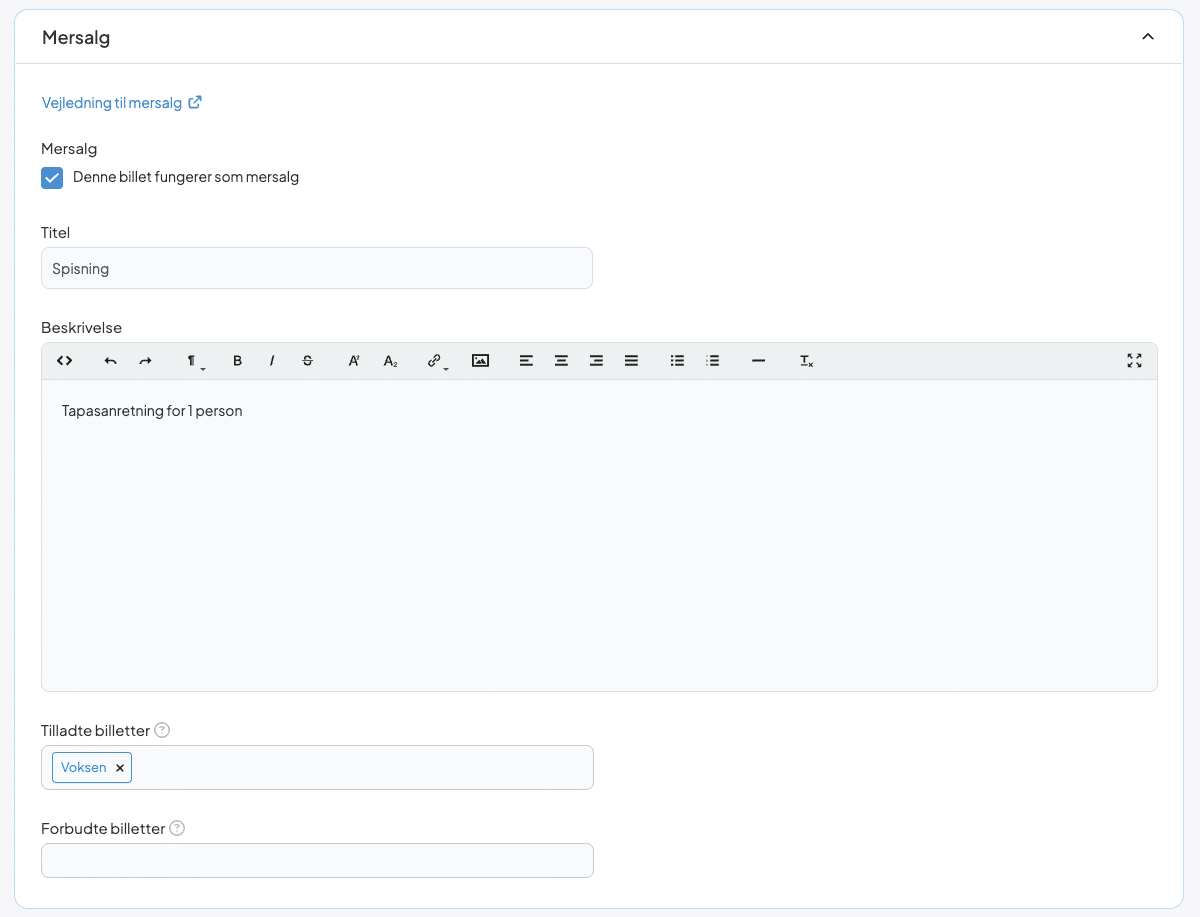This screenshot has height=917, width=1200.
Task: Apply bold formatting in the description editor
Action: click(x=237, y=361)
